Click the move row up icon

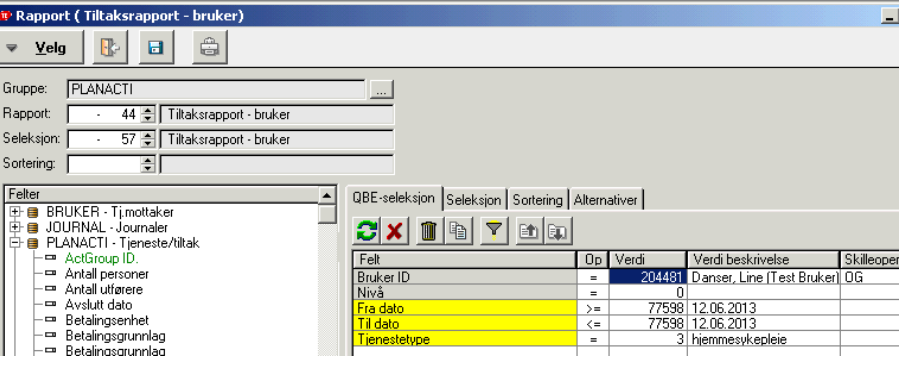click(529, 231)
